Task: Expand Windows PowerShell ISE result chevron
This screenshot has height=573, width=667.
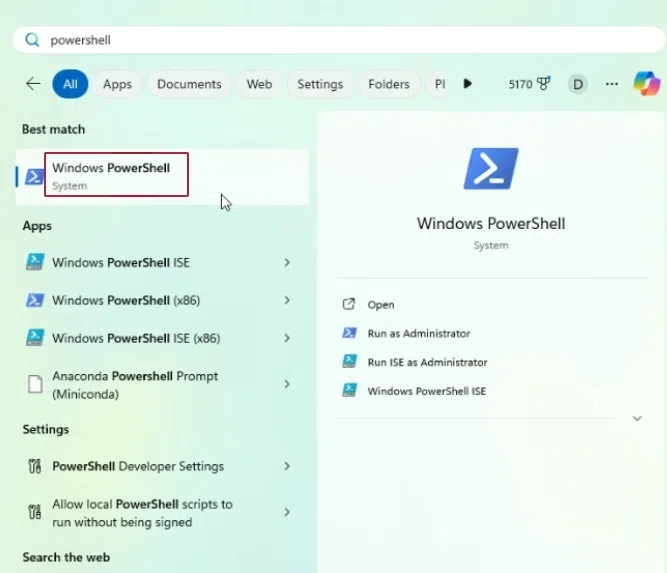Action: [x=287, y=262]
